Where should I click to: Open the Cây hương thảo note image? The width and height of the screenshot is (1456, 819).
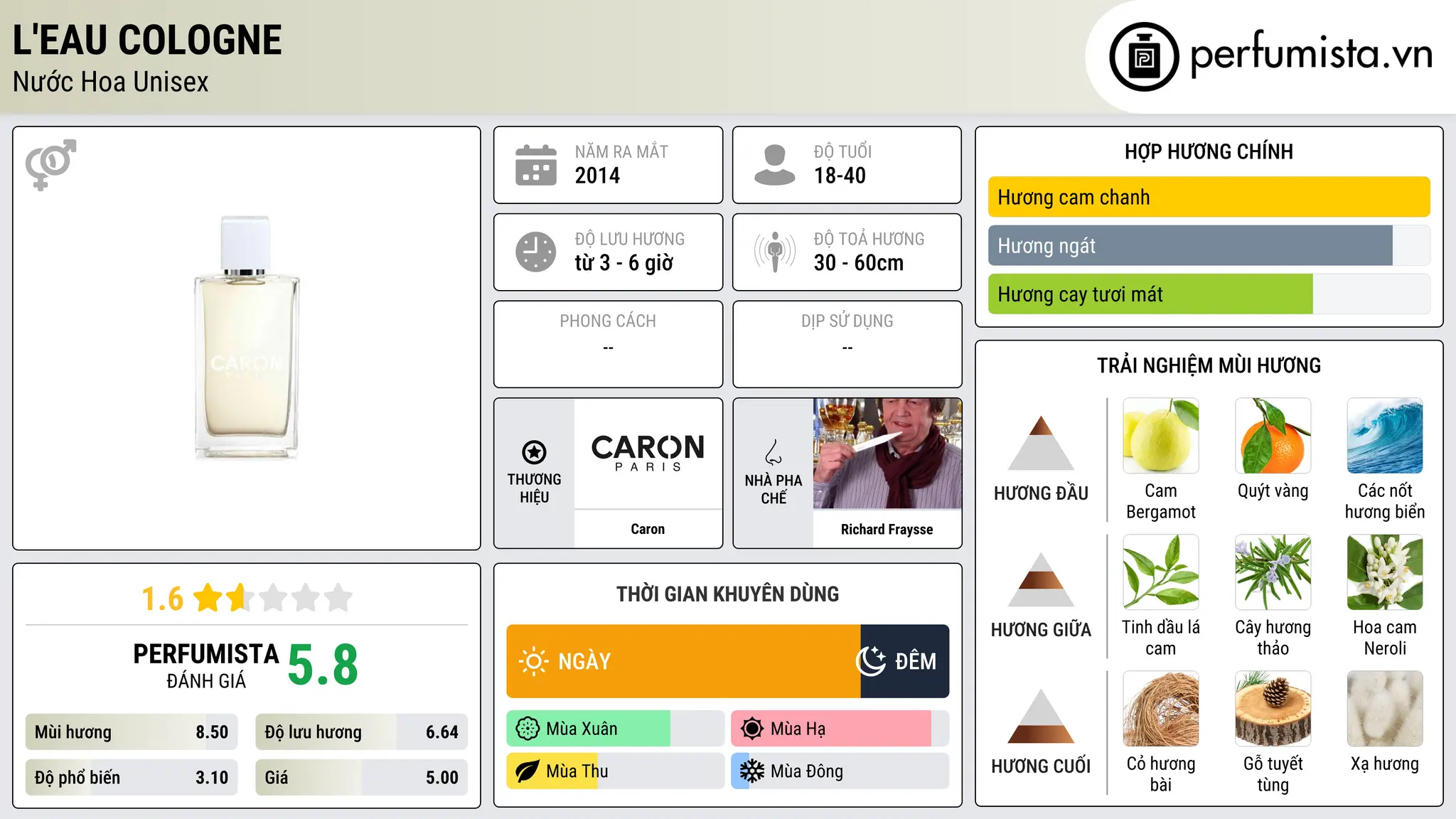[1273, 572]
